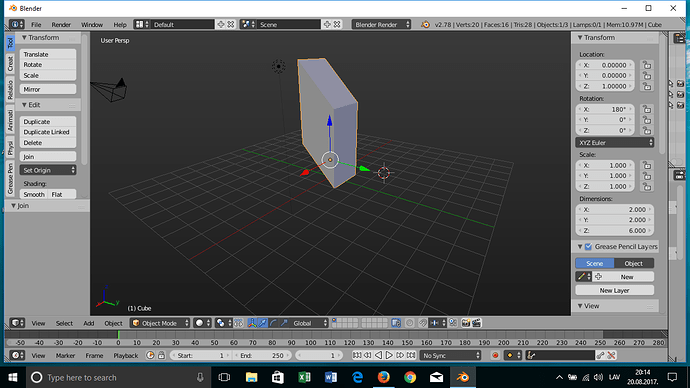Open the Render menu

tap(61, 25)
